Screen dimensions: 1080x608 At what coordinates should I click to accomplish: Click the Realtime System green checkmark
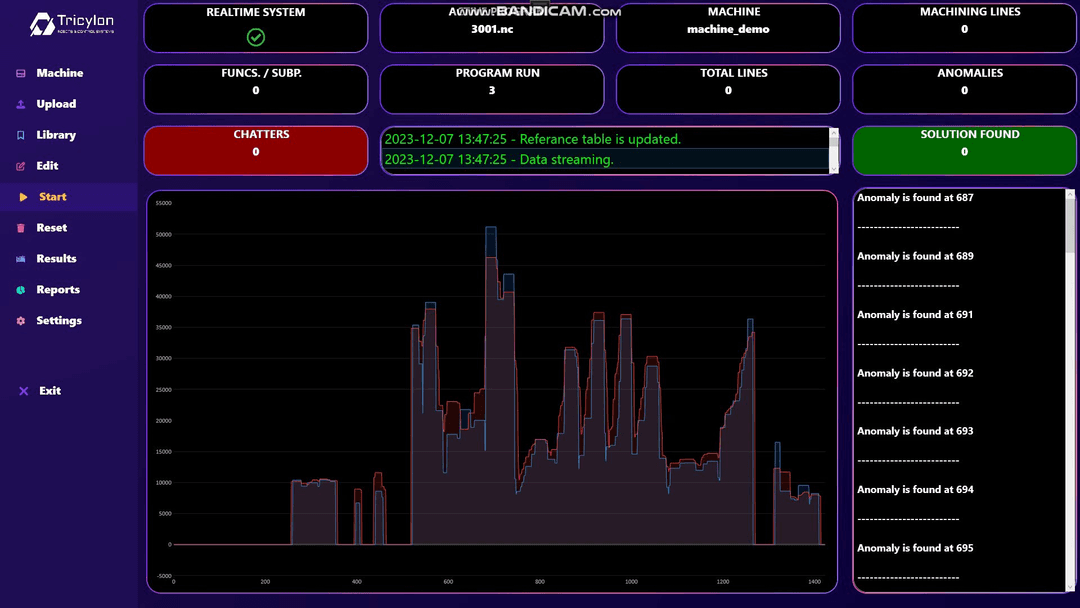(x=256, y=37)
